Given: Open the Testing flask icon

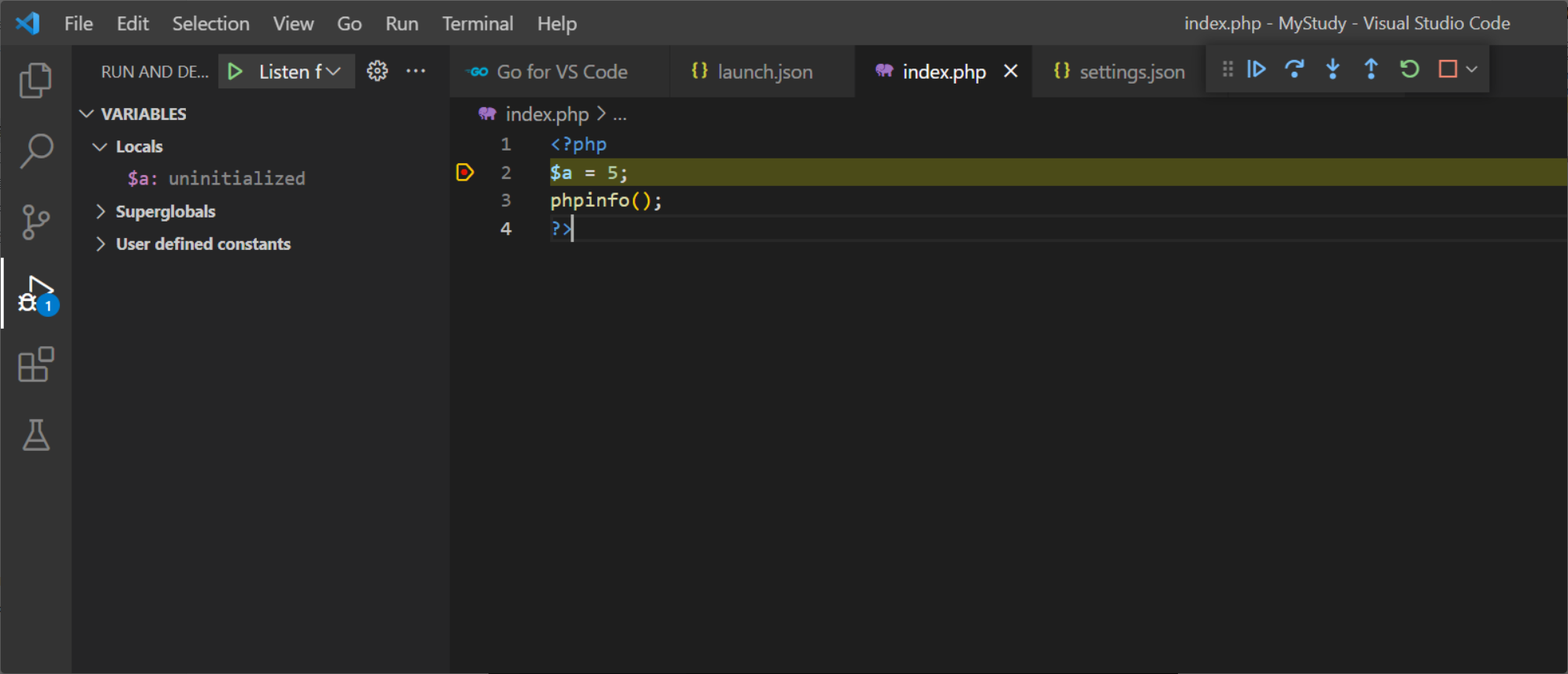Looking at the screenshot, I should pyautogui.click(x=35, y=435).
